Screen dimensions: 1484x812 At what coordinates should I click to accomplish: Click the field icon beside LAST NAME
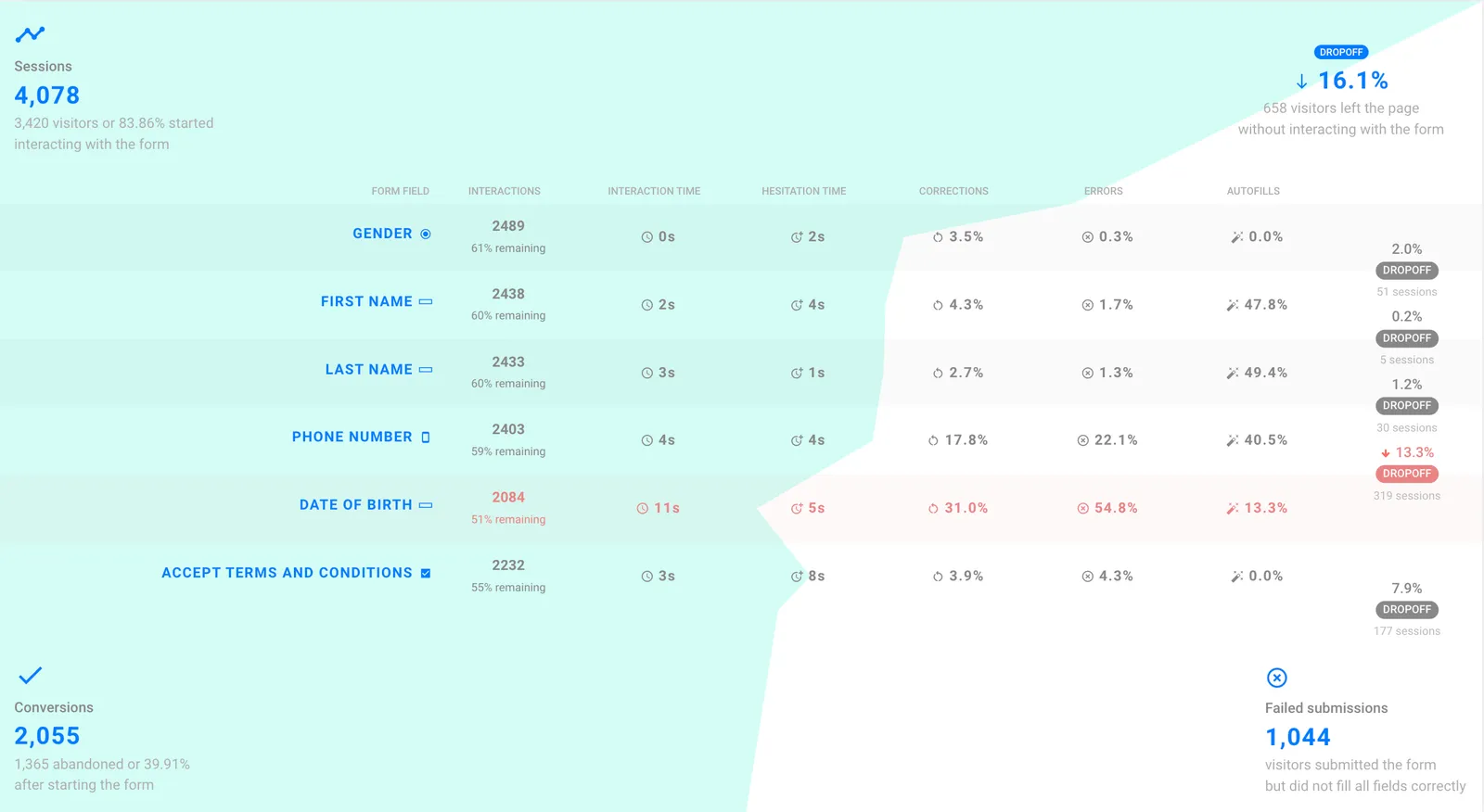click(x=426, y=369)
